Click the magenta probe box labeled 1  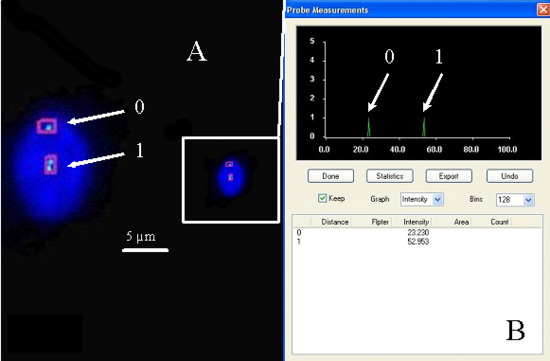tap(51, 164)
